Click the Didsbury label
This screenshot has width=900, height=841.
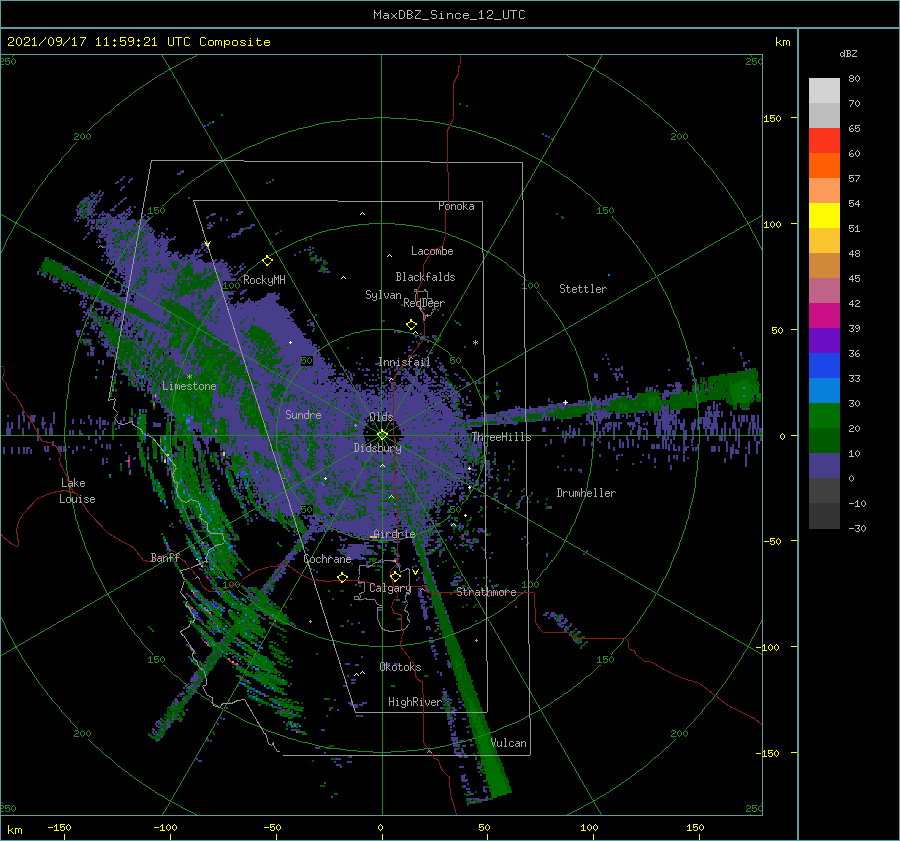pyautogui.click(x=378, y=448)
